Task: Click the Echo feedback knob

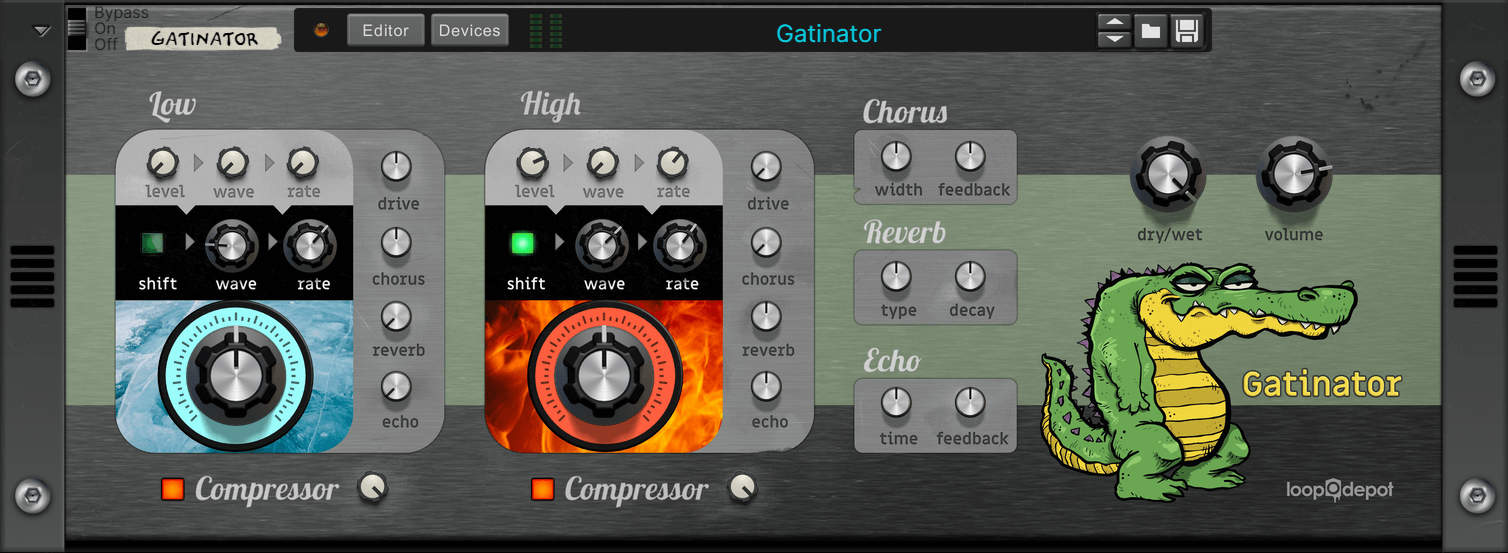Action: click(x=970, y=403)
